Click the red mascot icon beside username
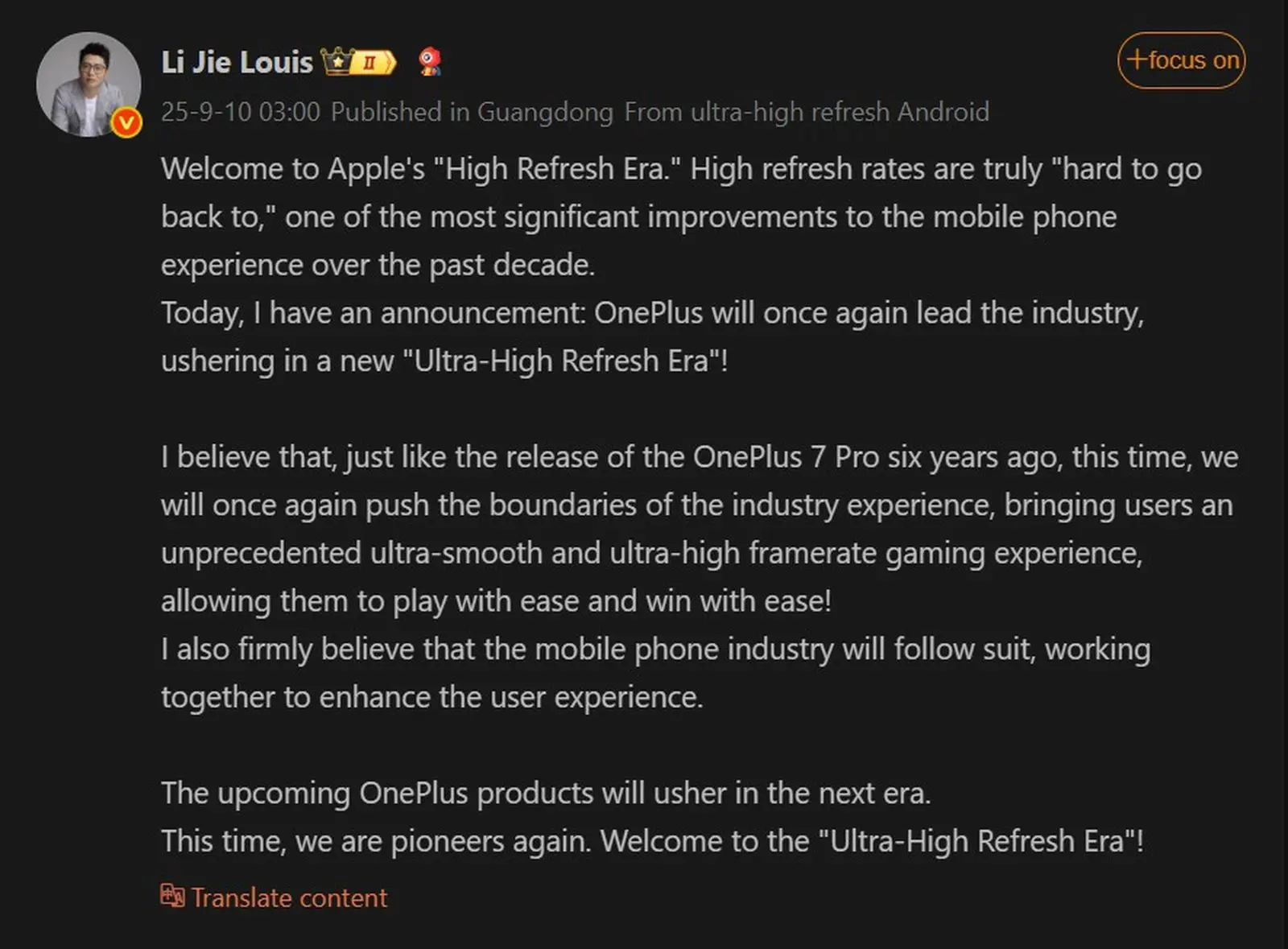The height and width of the screenshot is (949, 1288). pos(431,62)
